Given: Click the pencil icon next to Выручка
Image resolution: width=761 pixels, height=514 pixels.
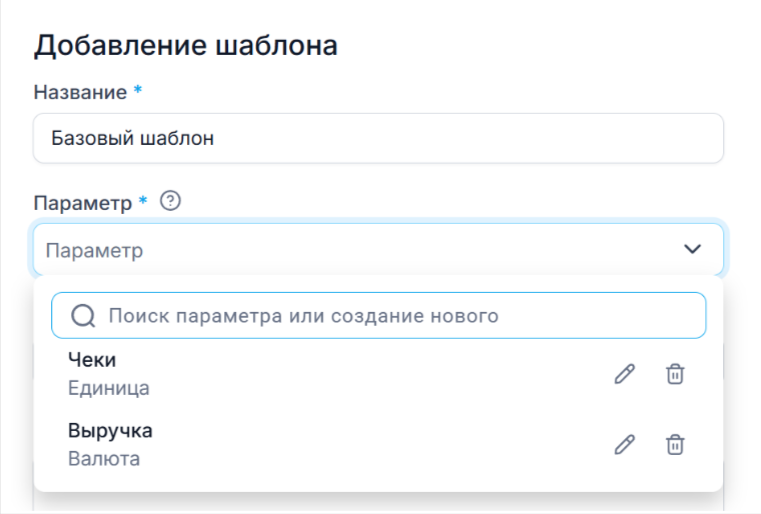Looking at the screenshot, I should point(625,445).
